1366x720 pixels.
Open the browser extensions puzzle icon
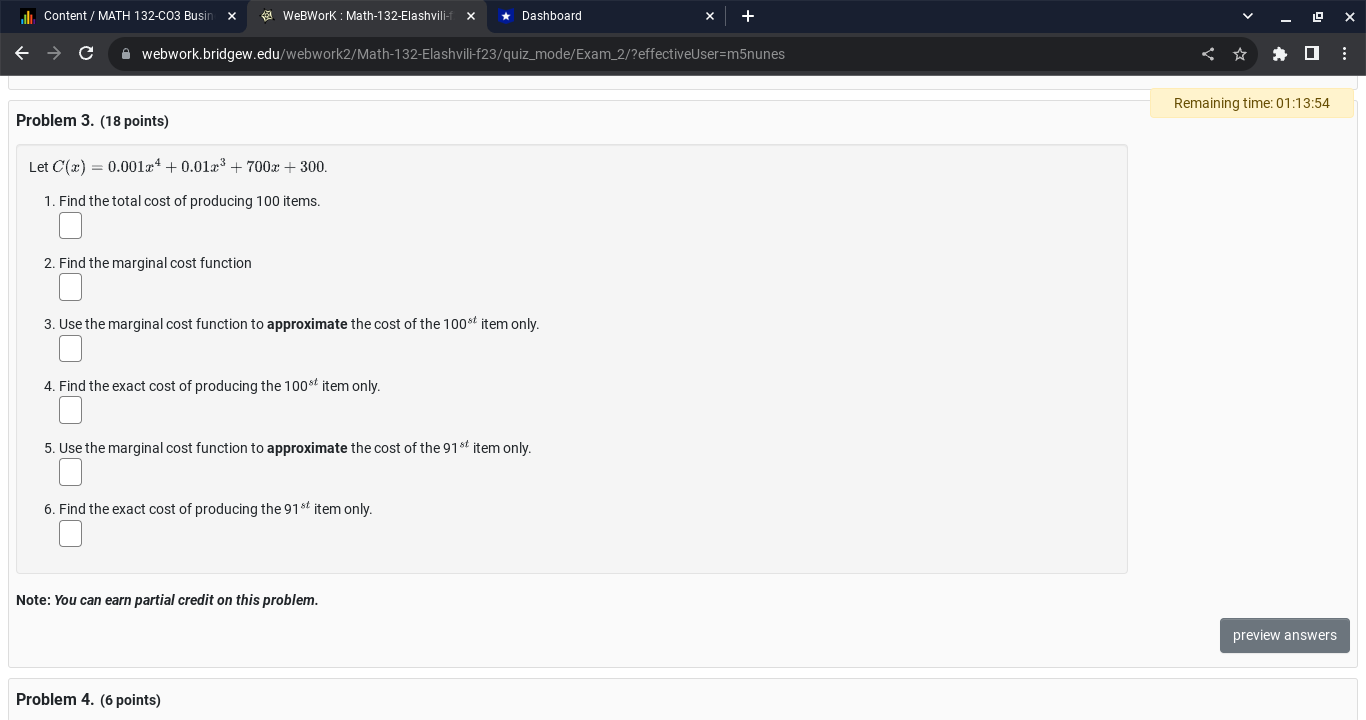click(x=1280, y=54)
